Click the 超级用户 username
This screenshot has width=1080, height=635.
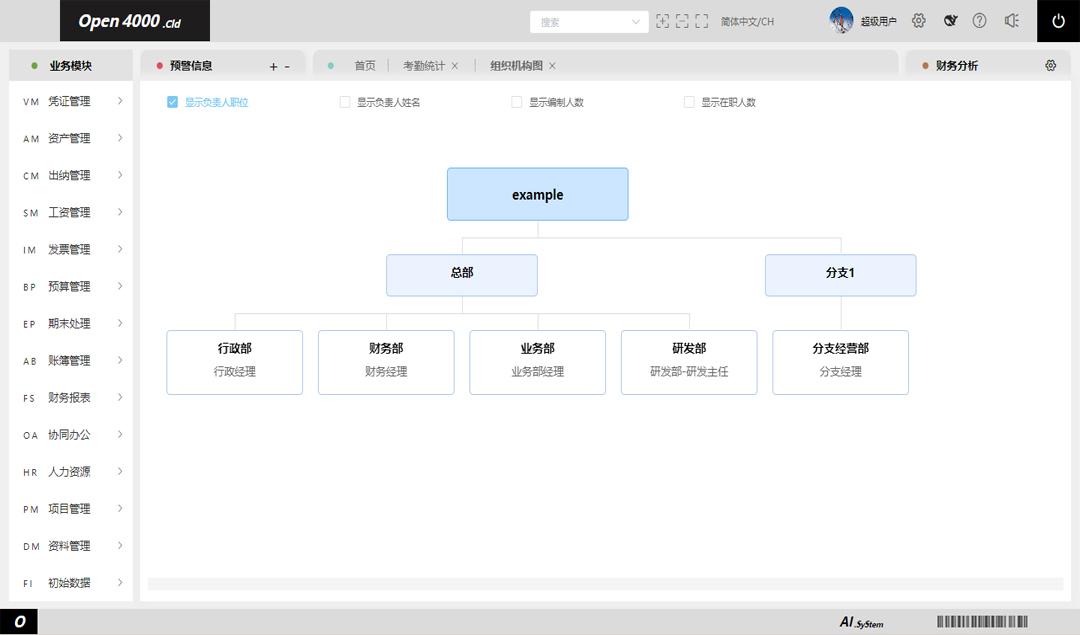coord(878,21)
